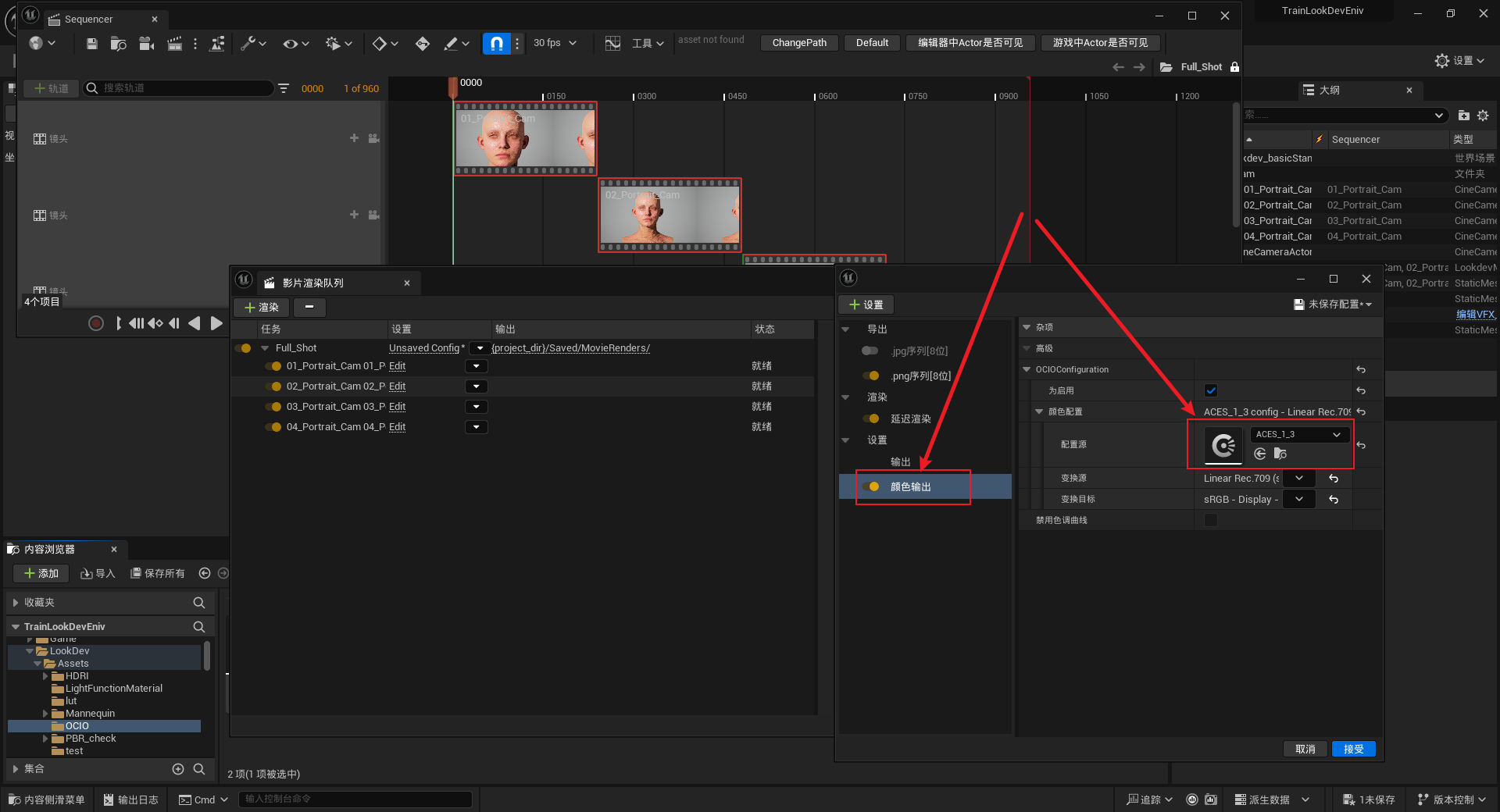Uncheck the 为启用 checkbox
Image resolution: width=1500 pixels, height=812 pixels.
point(1211,390)
